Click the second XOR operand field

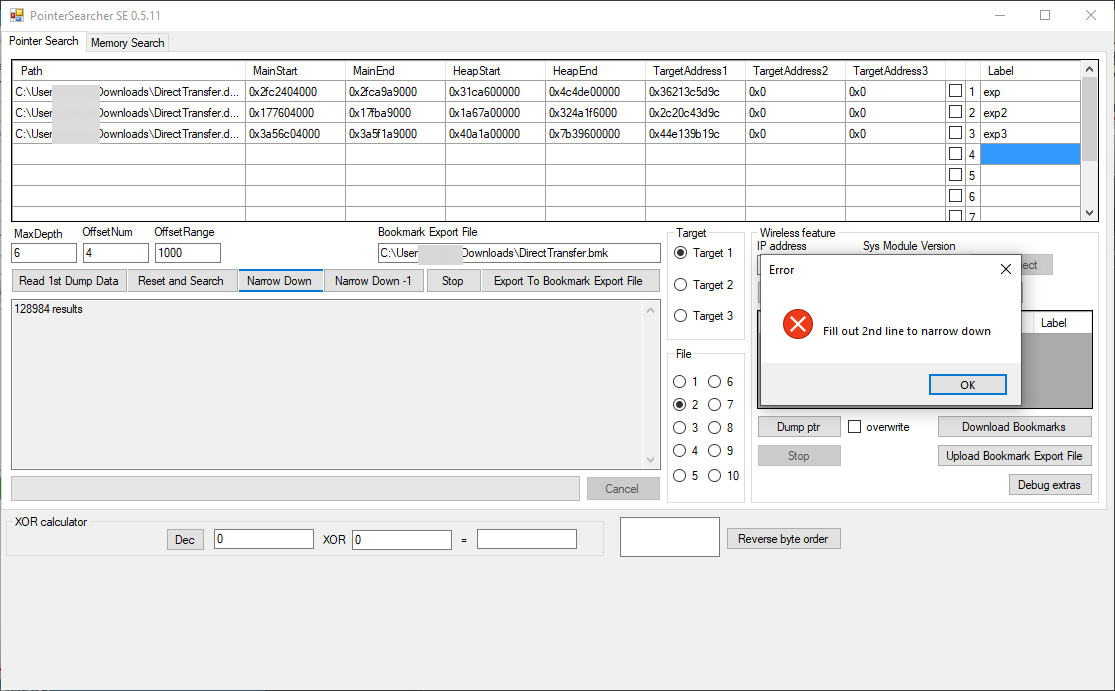click(x=402, y=540)
